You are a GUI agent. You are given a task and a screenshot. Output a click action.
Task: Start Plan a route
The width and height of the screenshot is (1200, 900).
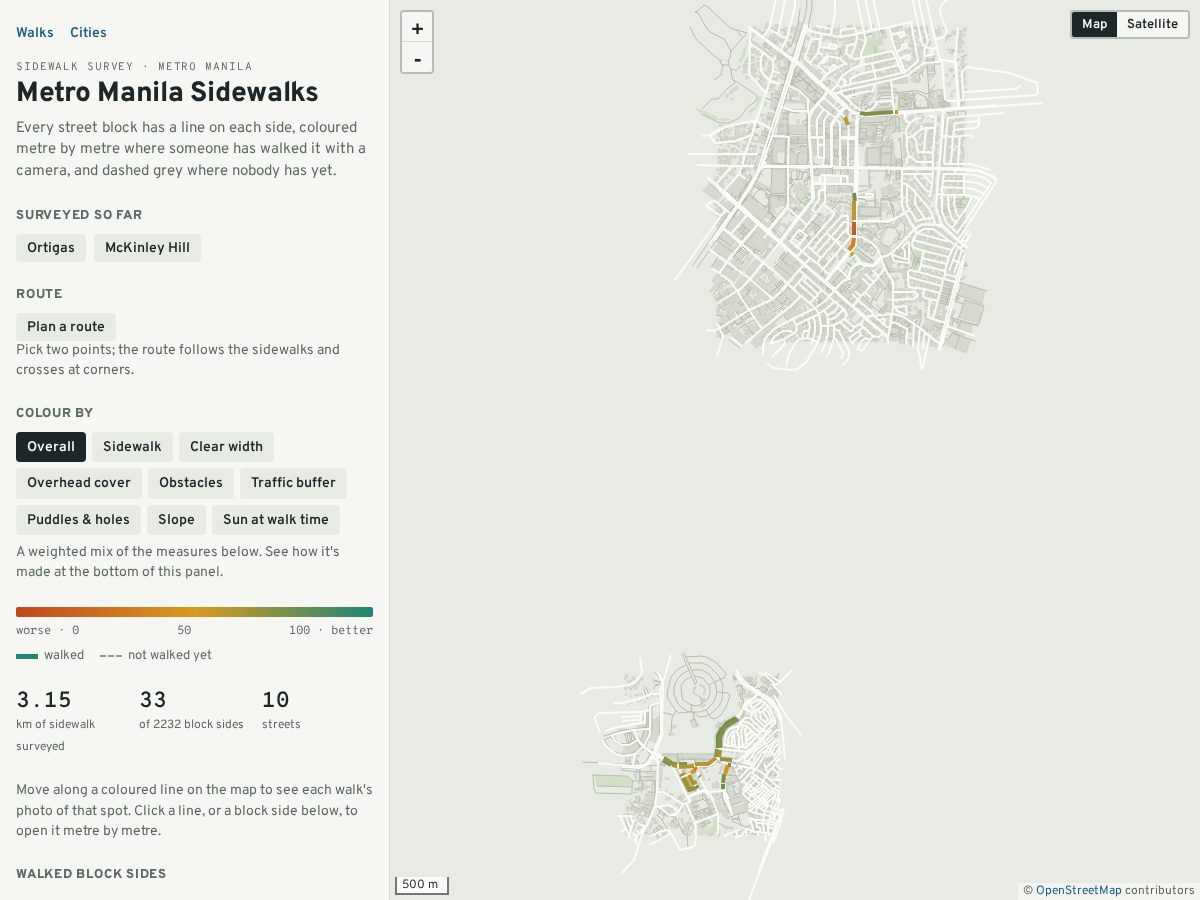(x=66, y=327)
